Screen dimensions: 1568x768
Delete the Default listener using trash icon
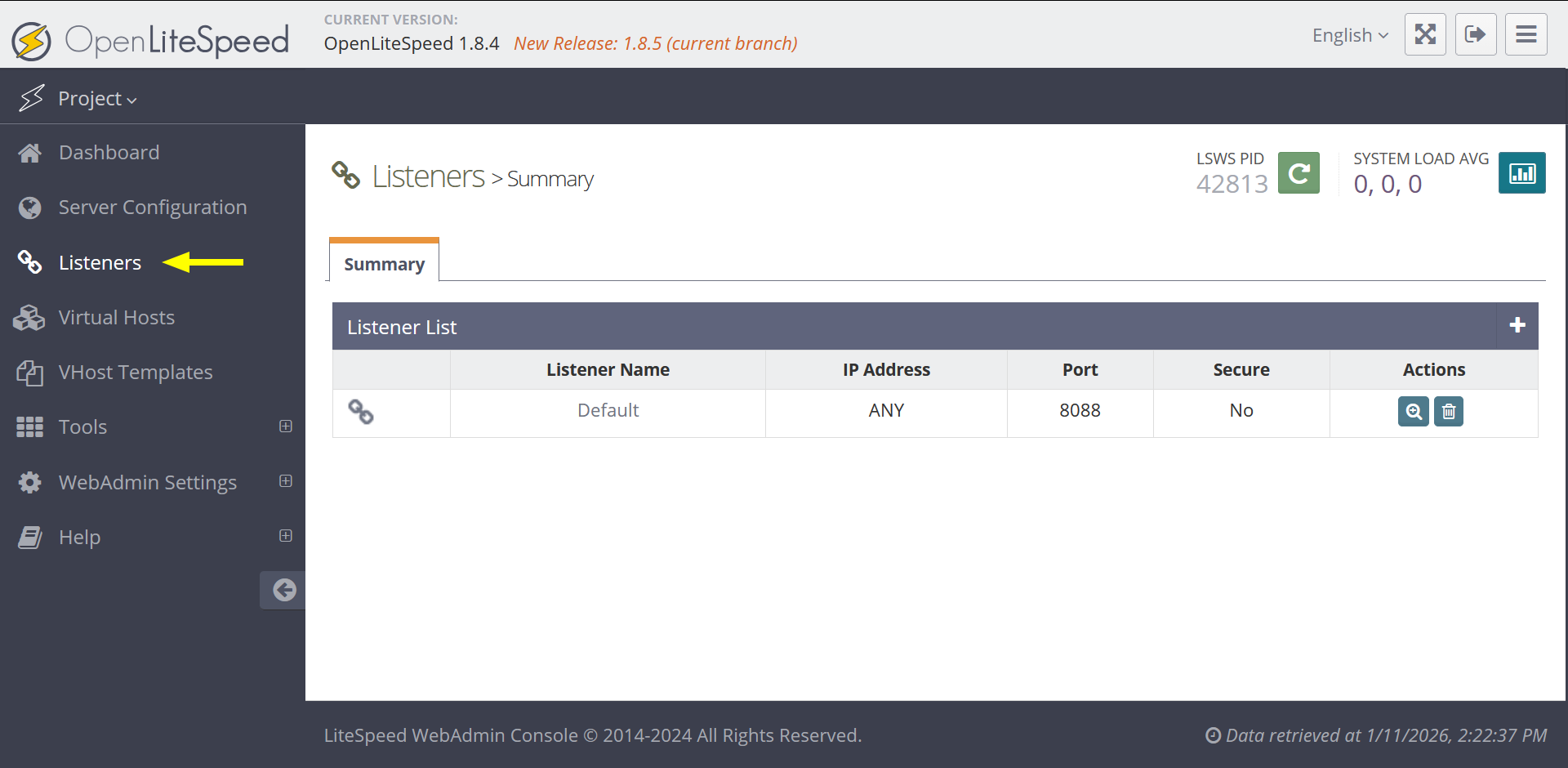pos(1449,412)
